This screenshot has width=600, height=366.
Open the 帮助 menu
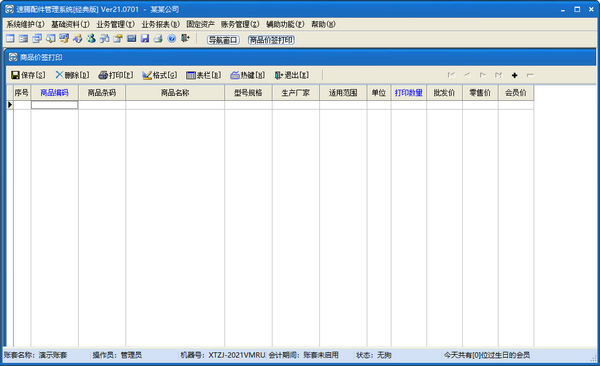point(323,24)
